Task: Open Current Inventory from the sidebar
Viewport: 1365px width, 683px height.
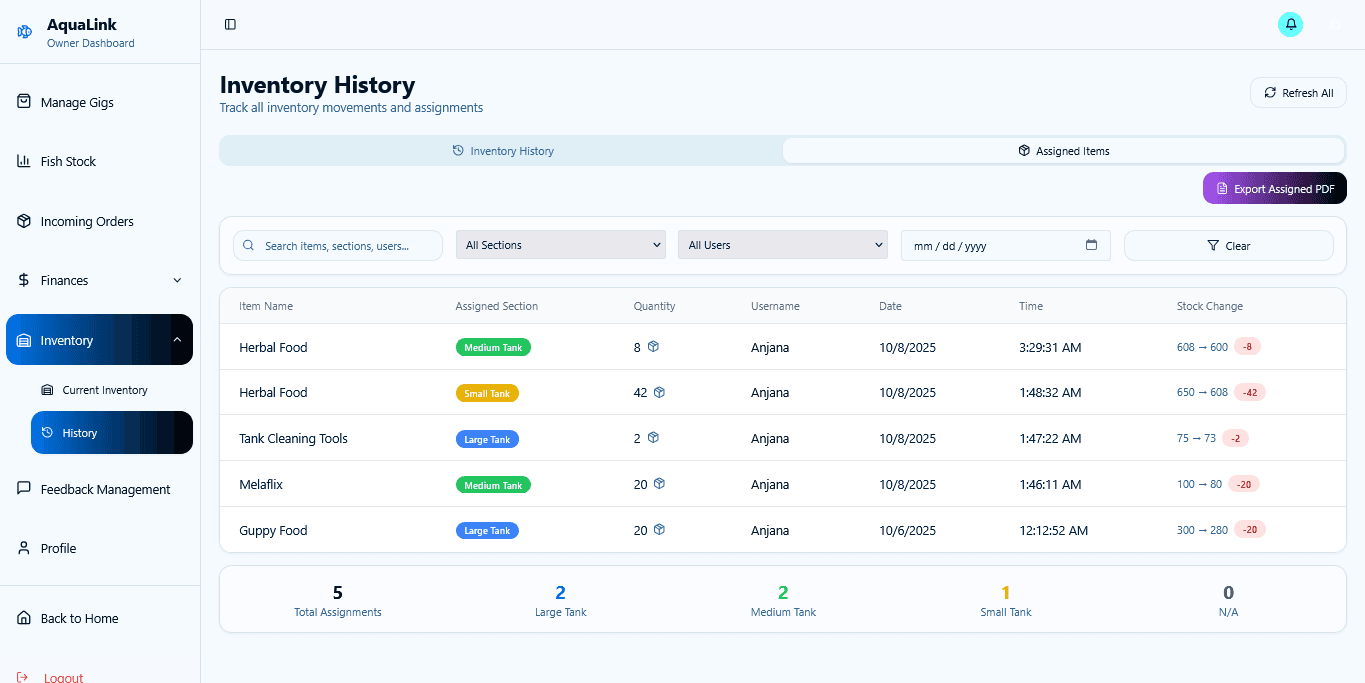Action: click(104, 389)
